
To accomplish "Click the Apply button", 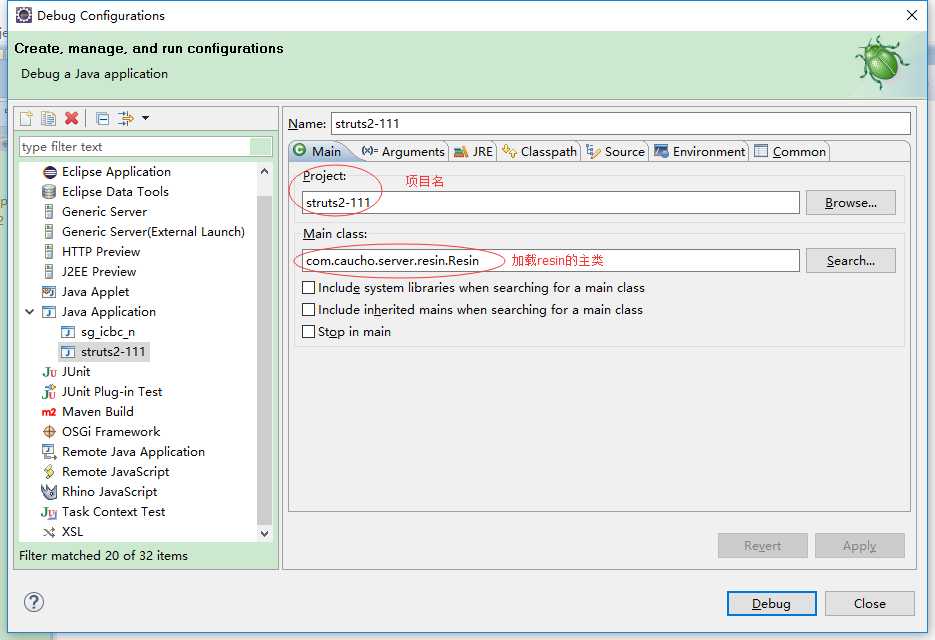I will click(859, 546).
